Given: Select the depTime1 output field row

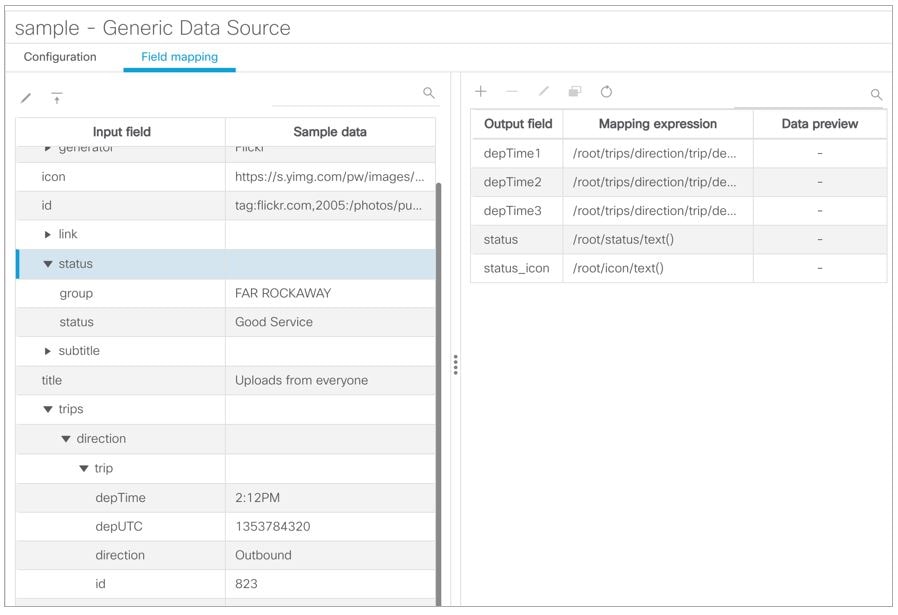Looking at the screenshot, I should point(518,152).
